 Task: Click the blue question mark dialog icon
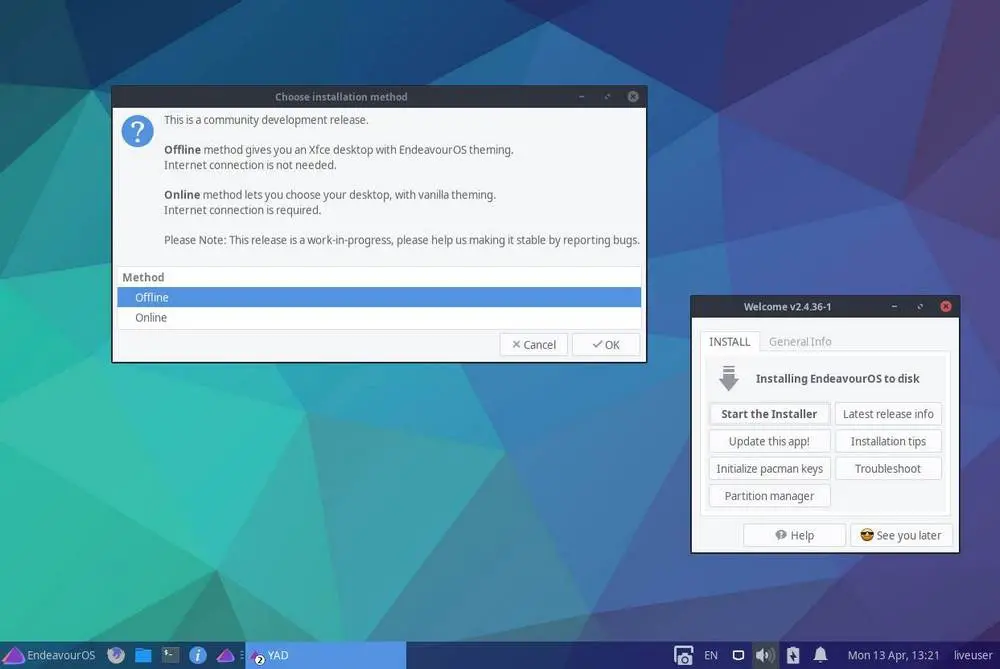coord(138,131)
